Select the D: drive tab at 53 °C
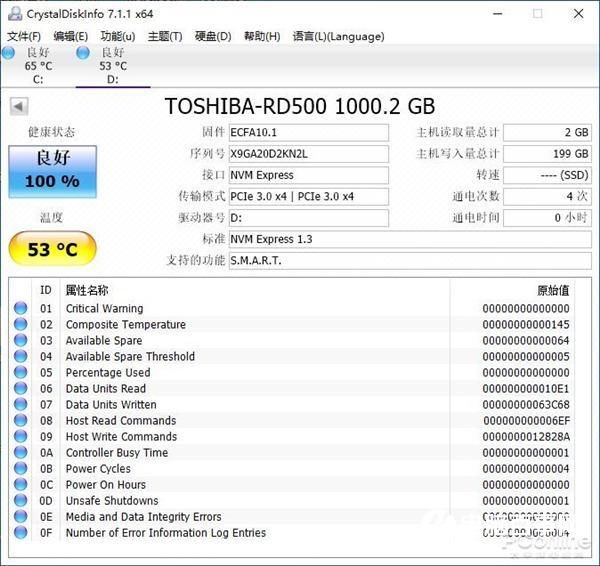The width and height of the screenshot is (600, 566). point(113,65)
